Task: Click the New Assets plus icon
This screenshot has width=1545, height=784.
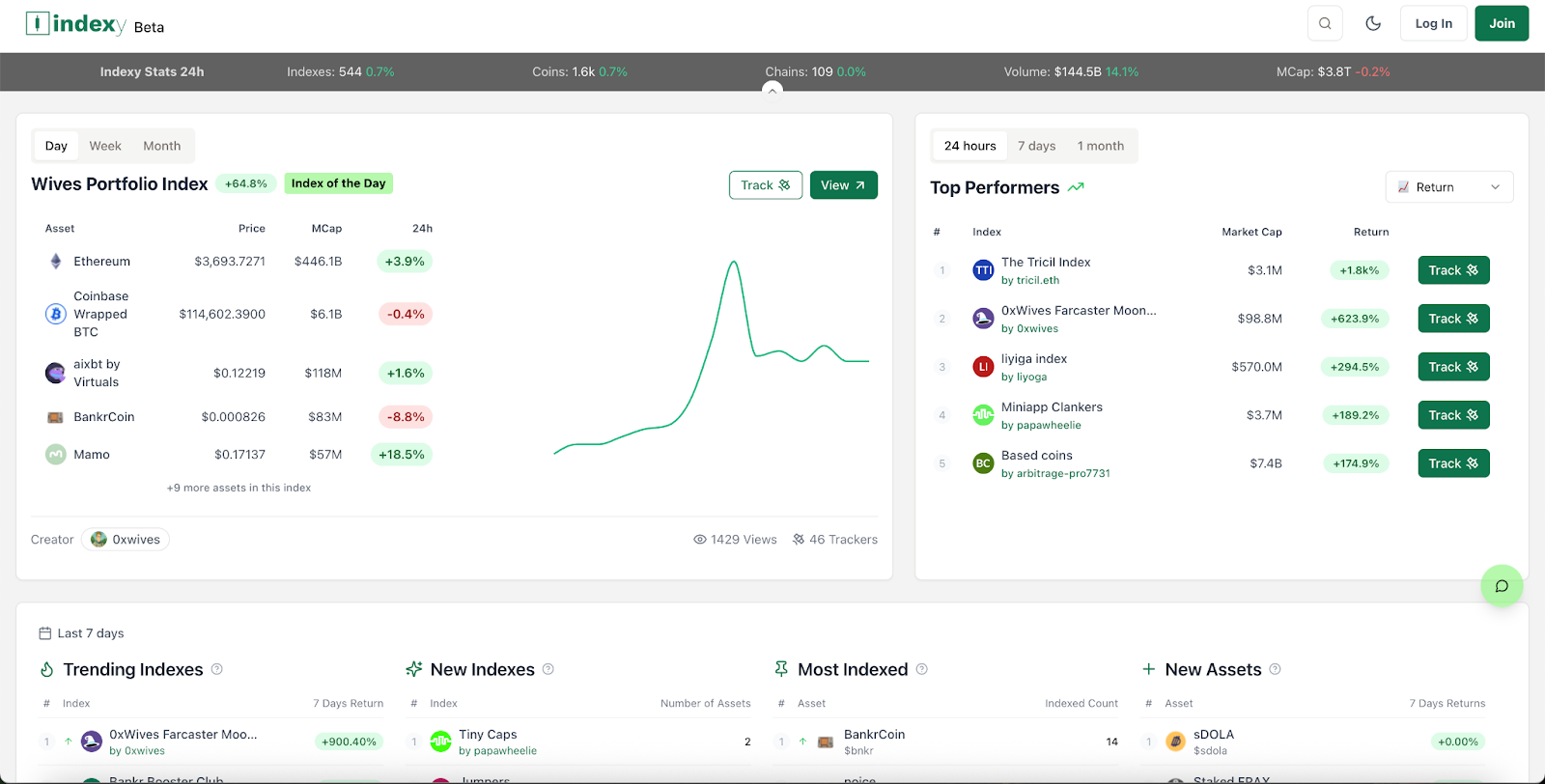Action: coord(1149,669)
